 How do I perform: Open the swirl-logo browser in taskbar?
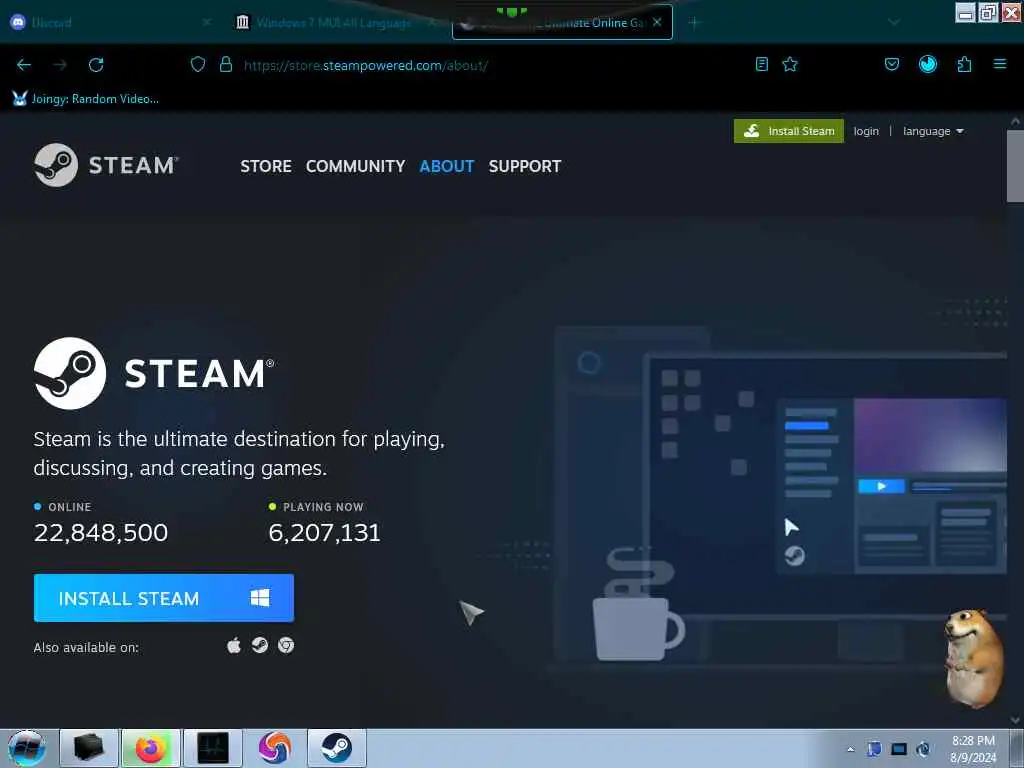(274, 748)
